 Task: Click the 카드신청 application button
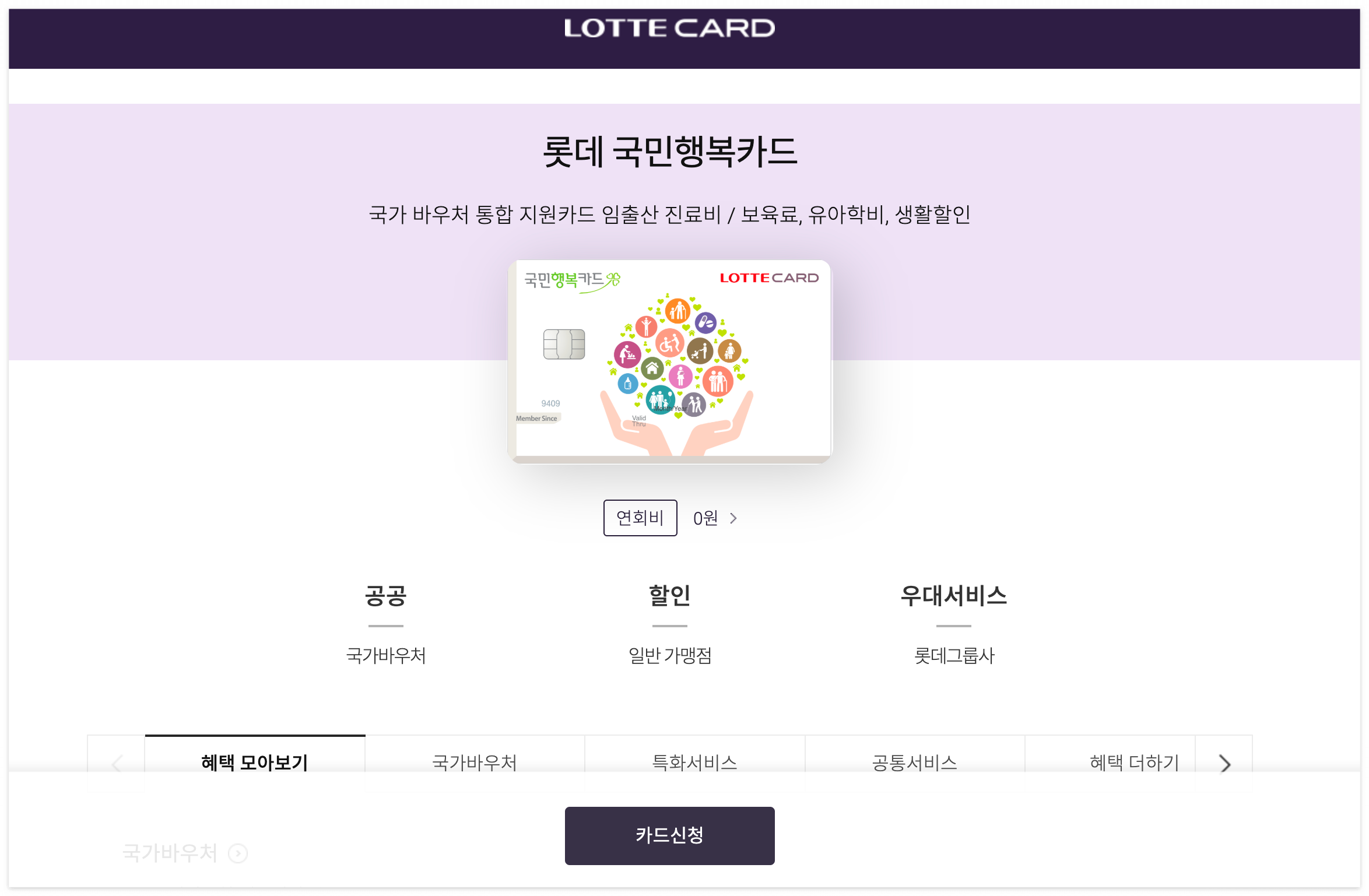pos(669,835)
